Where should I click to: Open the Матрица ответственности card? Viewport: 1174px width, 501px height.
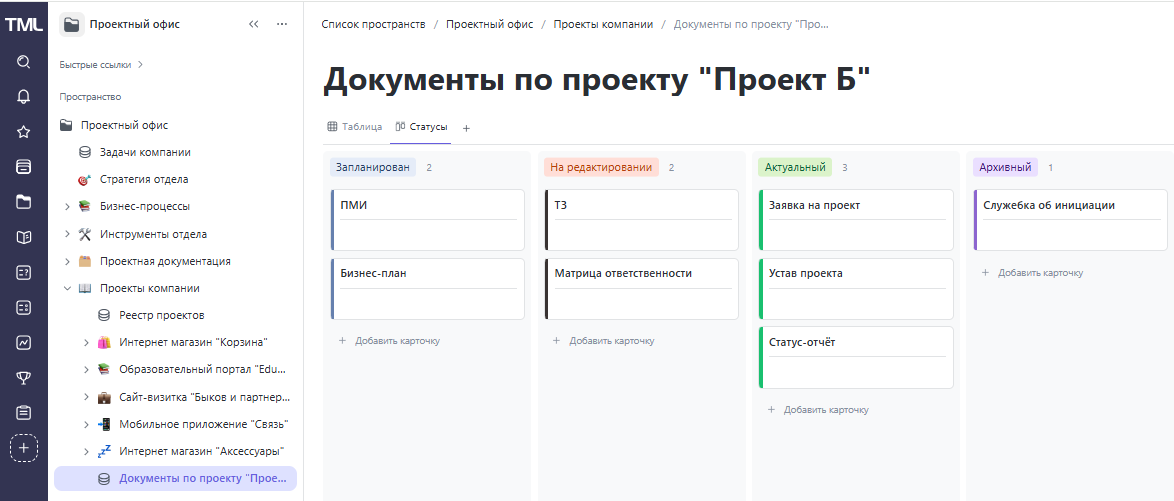pos(642,289)
